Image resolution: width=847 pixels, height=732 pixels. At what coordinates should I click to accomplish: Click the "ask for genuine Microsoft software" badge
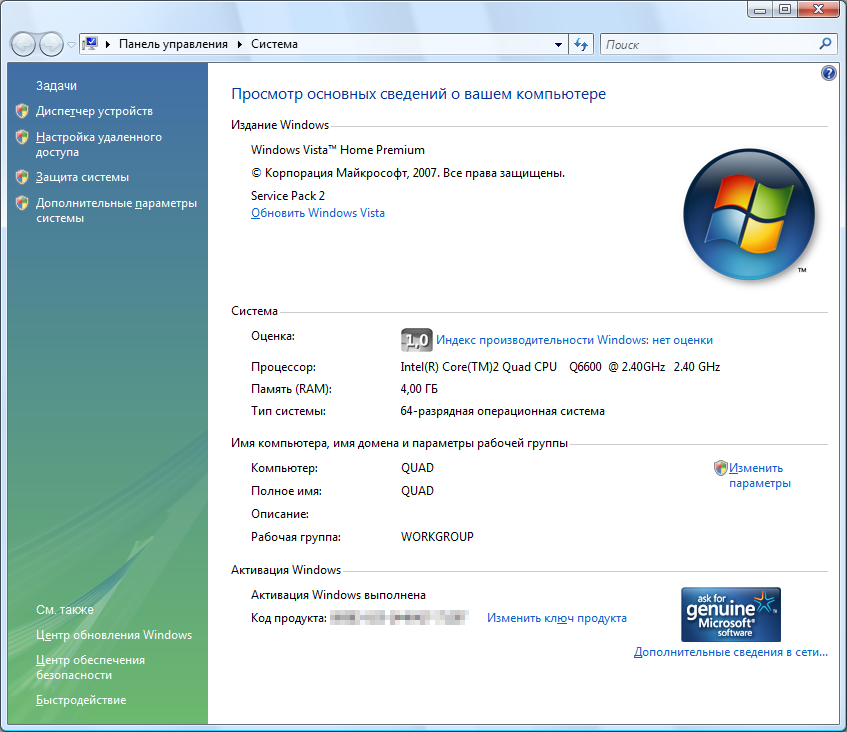click(730, 614)
